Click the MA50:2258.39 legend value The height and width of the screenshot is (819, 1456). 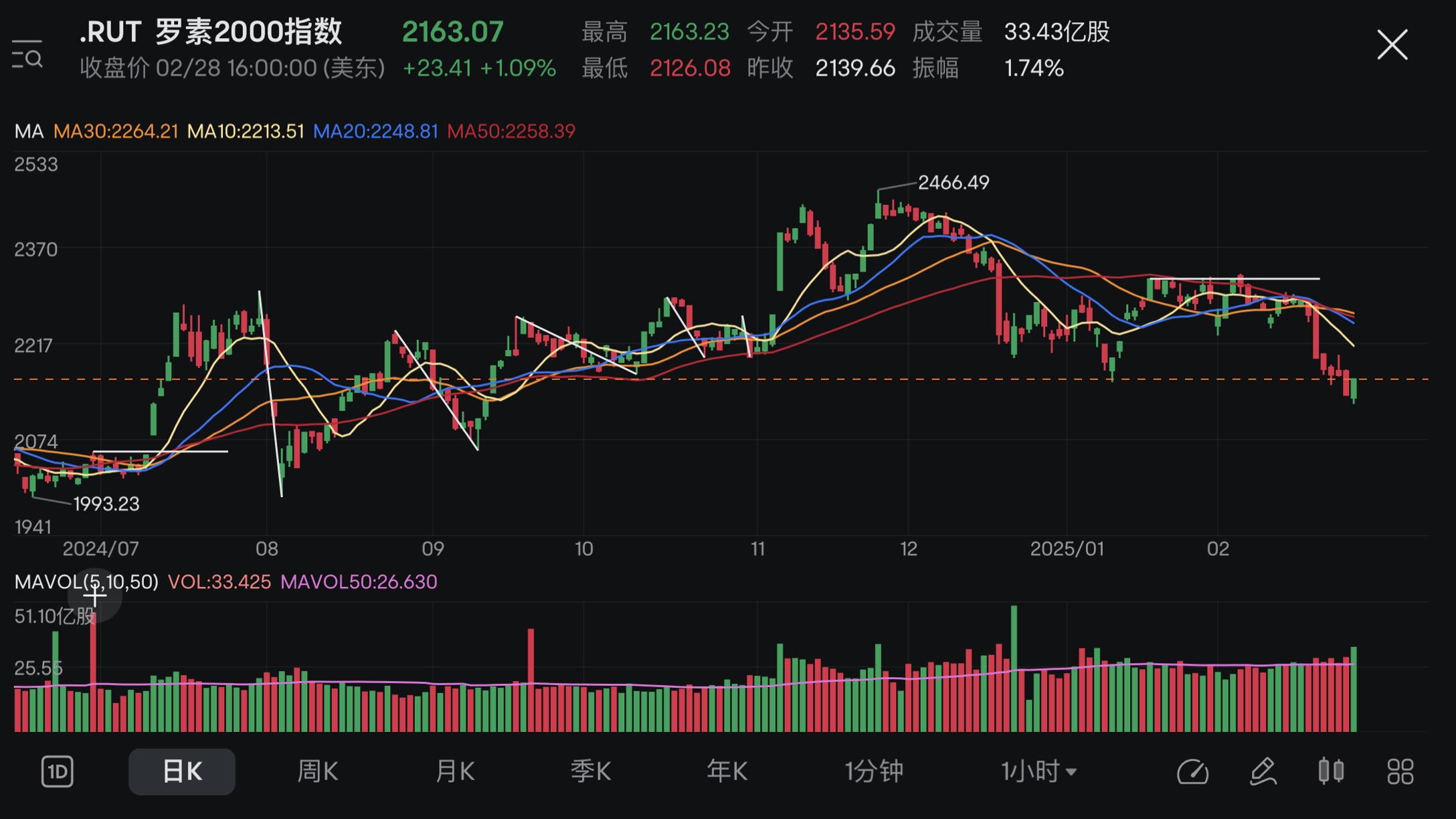(x=511, y=131)
